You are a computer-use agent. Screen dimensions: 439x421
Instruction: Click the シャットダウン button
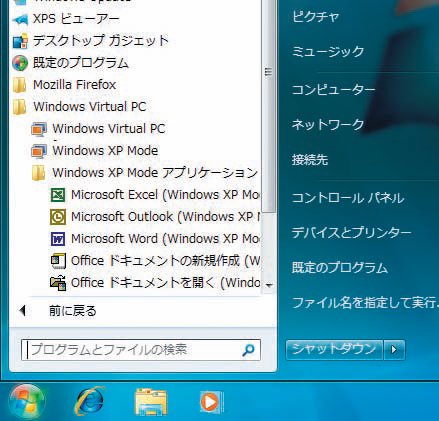[x=334, y=349]
